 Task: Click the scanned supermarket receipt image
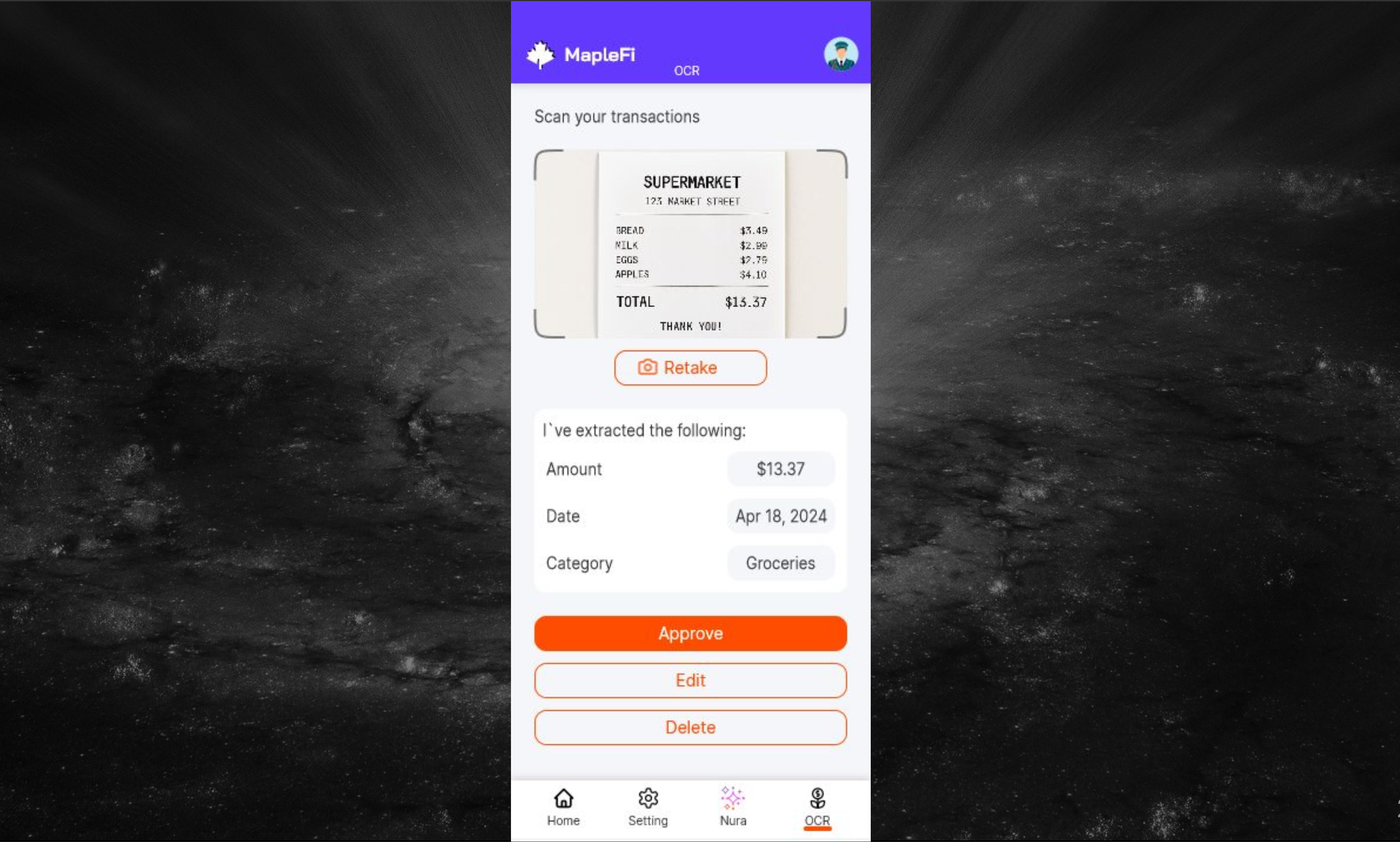(690, 244)
